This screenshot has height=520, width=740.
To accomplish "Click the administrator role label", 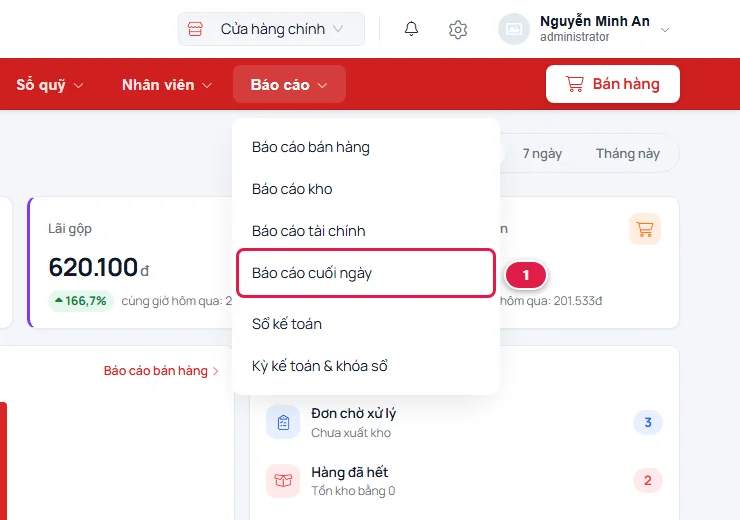I will [x=574, y=37].
